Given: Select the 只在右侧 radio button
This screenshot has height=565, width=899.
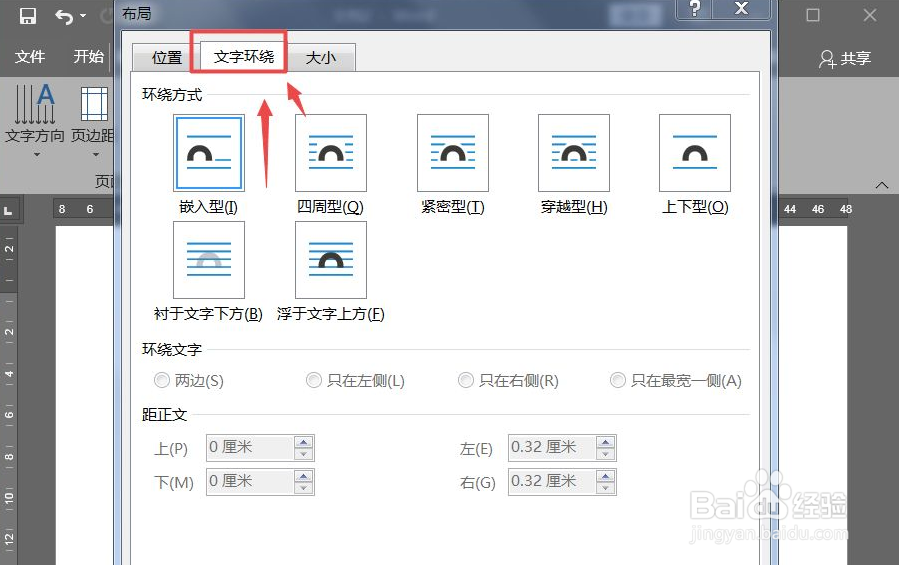Looking at the screenshot, I should pyautogui.click(x=466, y=380).
